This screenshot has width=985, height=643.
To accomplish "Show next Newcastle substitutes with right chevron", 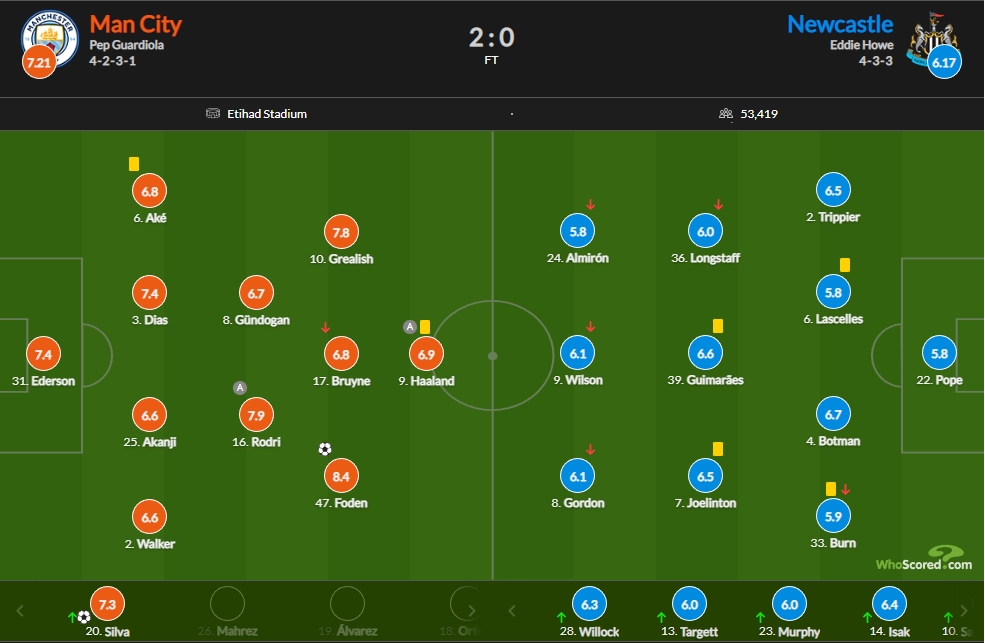I will pyautogui.click(x=964, y=610).
